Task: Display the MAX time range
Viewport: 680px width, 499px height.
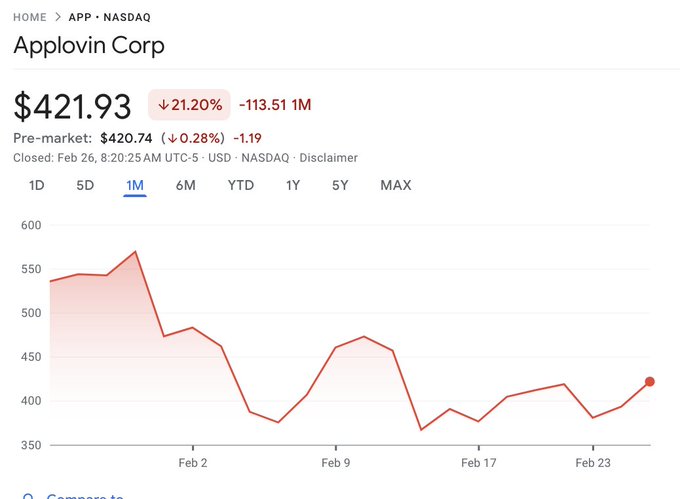Action: [x=395, y=185]
